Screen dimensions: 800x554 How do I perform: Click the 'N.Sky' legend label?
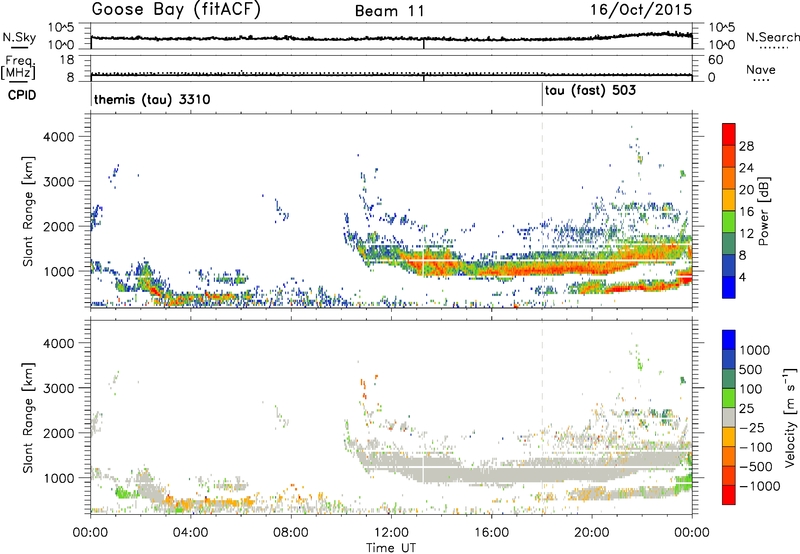[x=19, y=37]
